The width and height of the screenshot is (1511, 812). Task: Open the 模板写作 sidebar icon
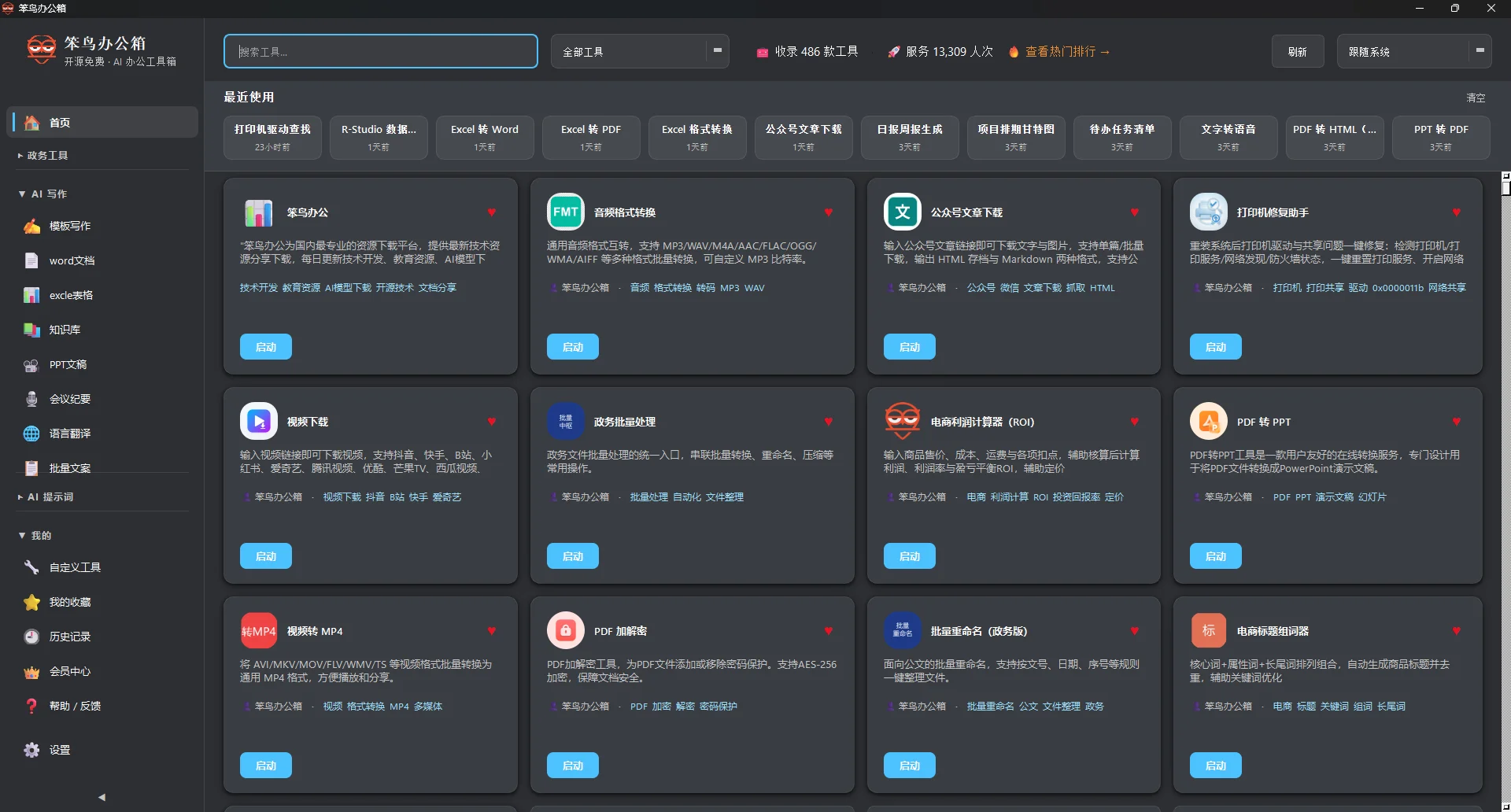pyautogui.click(x=31, y=227)
